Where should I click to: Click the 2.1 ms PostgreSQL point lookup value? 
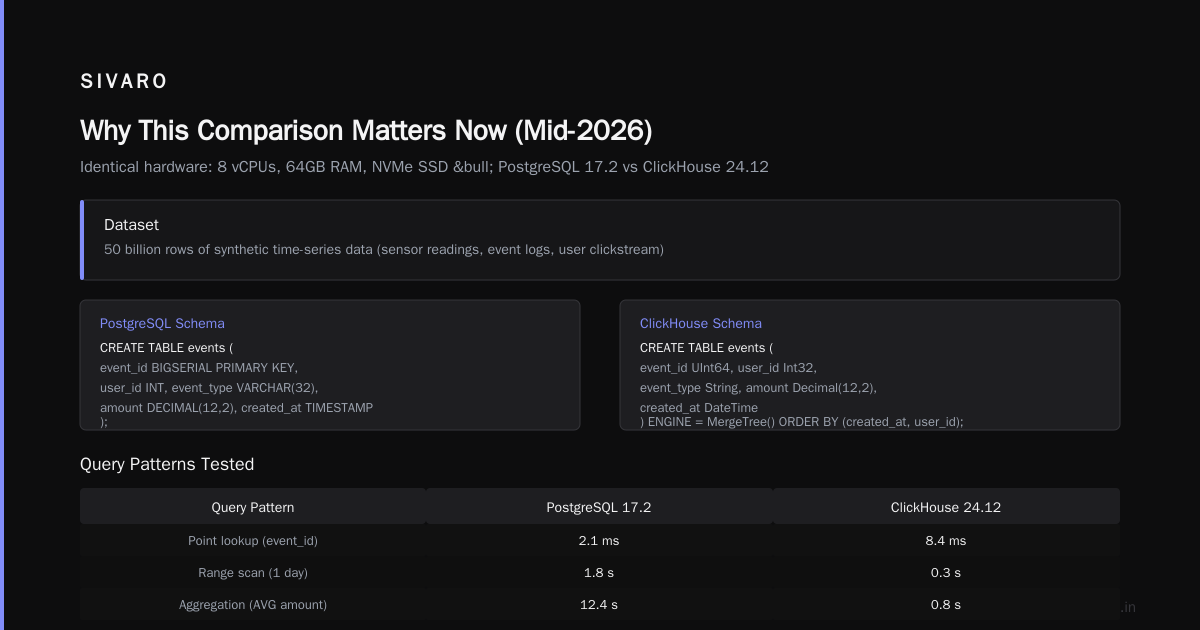[x=599, y=540]
